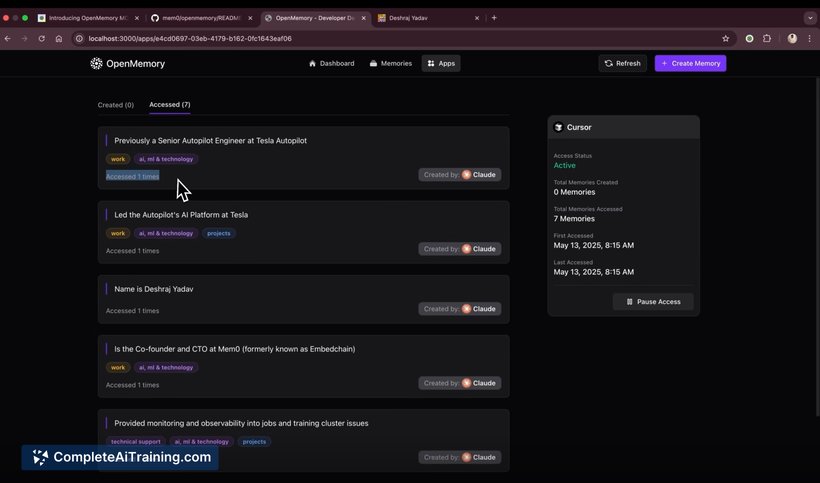Click the site info icon in address bar

(79, 39)
